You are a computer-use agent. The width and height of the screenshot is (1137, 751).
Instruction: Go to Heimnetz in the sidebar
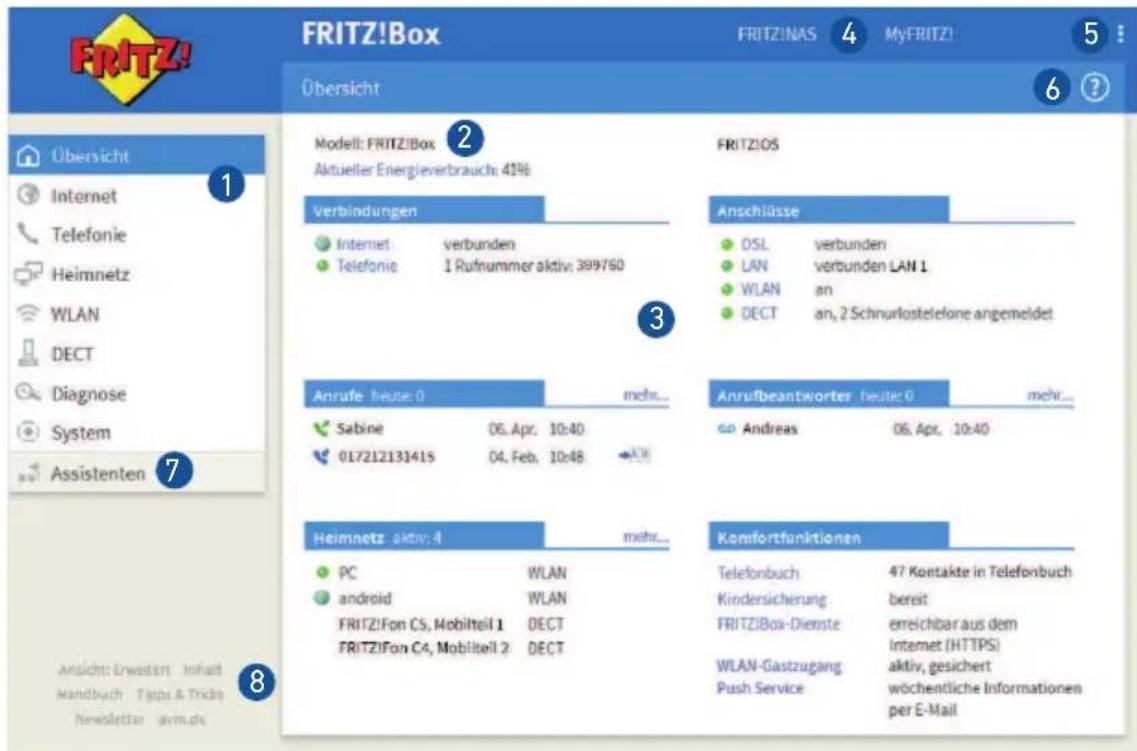pyautogui.click(x=136, y=274)
